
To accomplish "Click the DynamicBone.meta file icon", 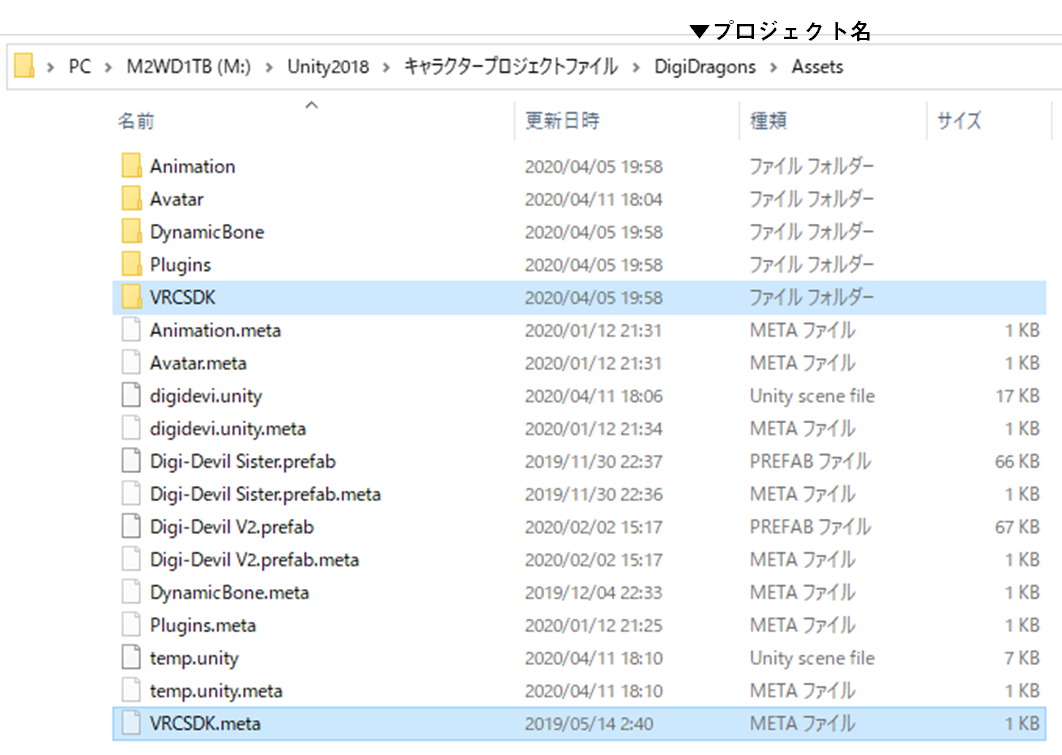I will click(131, 592).
